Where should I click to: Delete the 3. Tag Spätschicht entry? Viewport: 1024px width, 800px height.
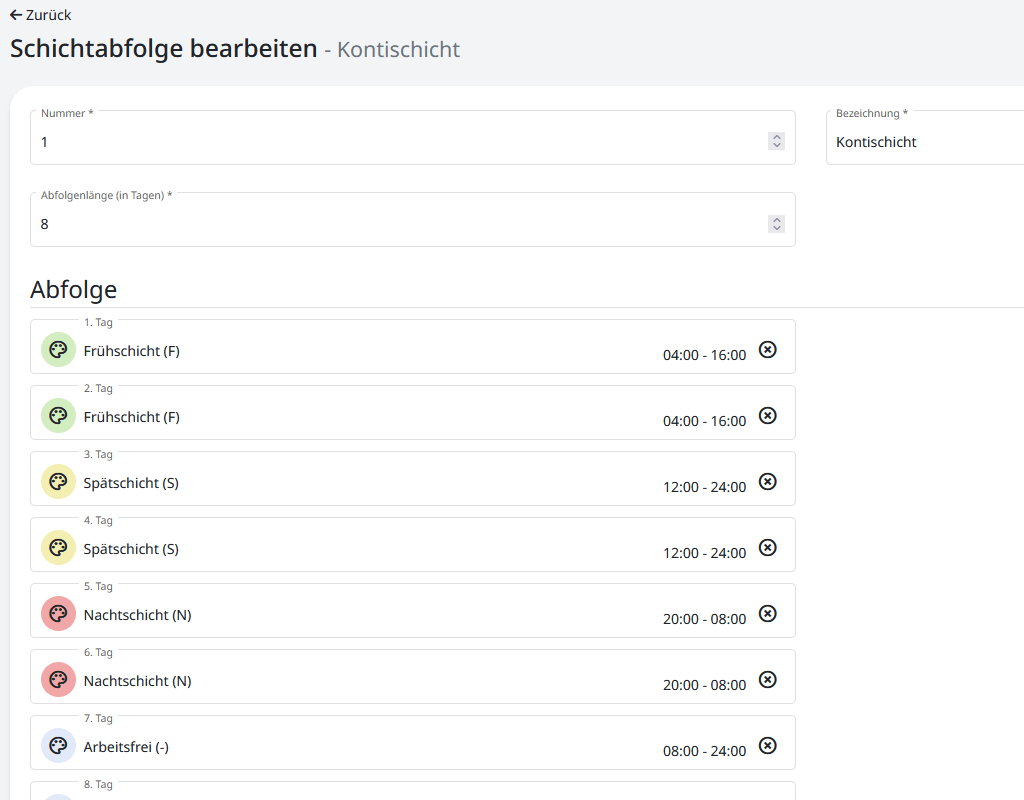pyautogui.click(x=767, y=481)
